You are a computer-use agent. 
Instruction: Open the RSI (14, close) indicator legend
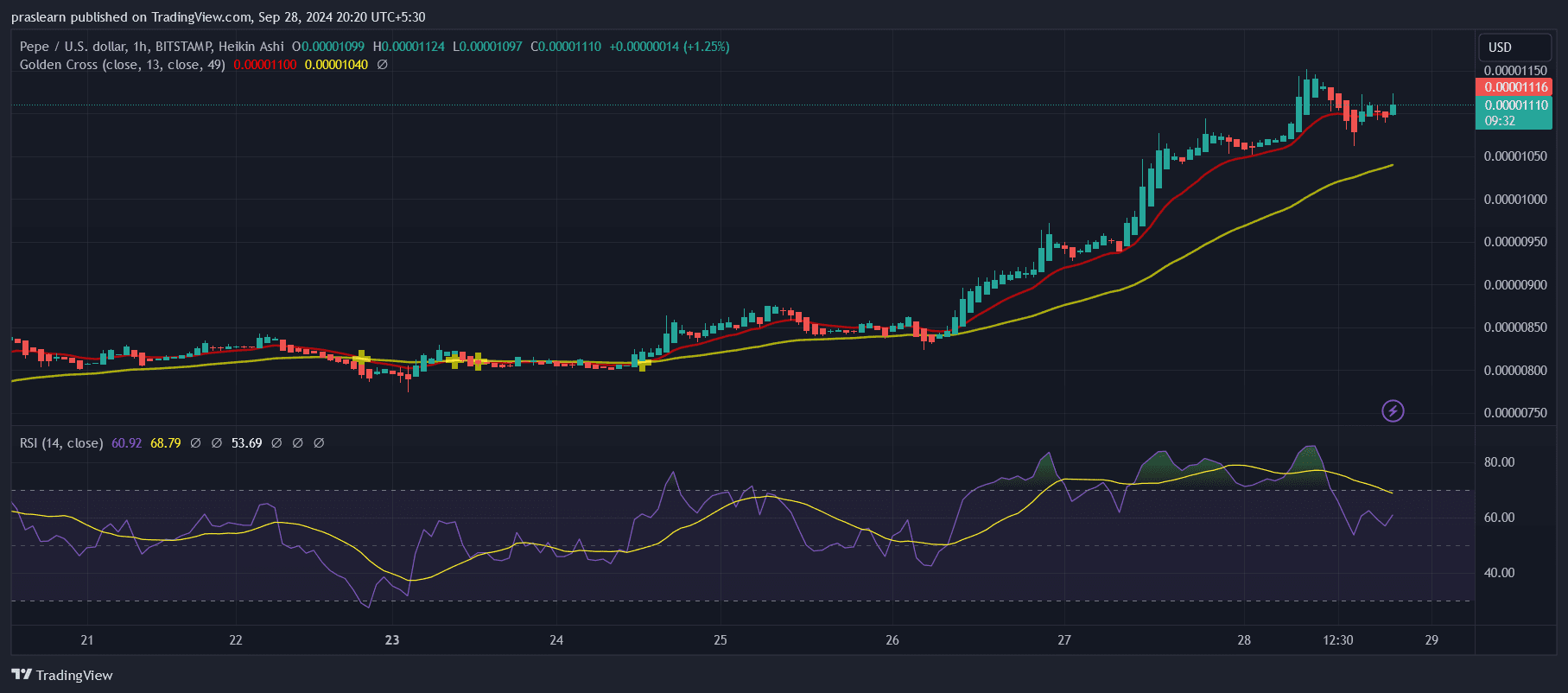point(61,443)
